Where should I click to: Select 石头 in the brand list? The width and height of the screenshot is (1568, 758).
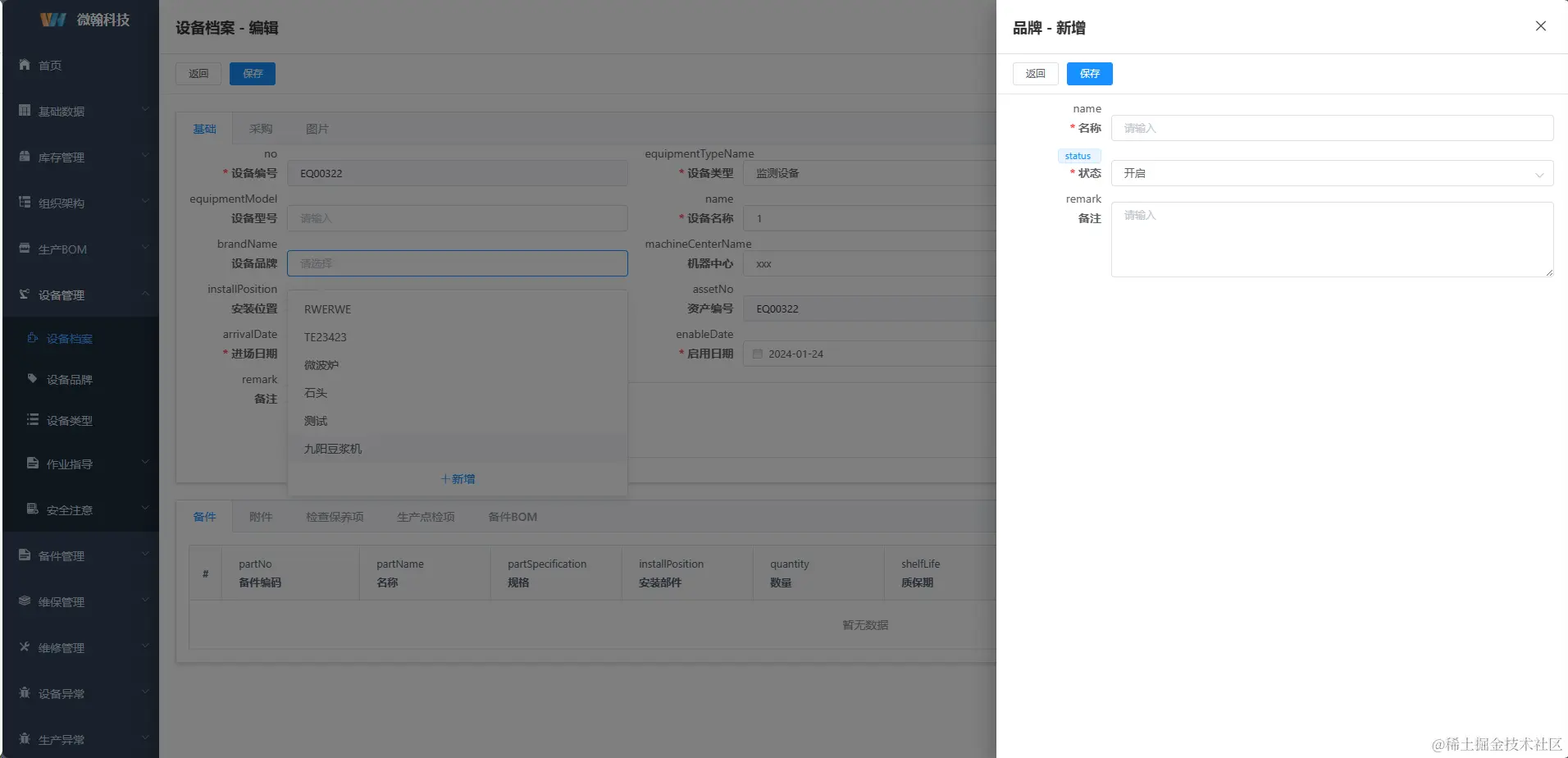458,393
